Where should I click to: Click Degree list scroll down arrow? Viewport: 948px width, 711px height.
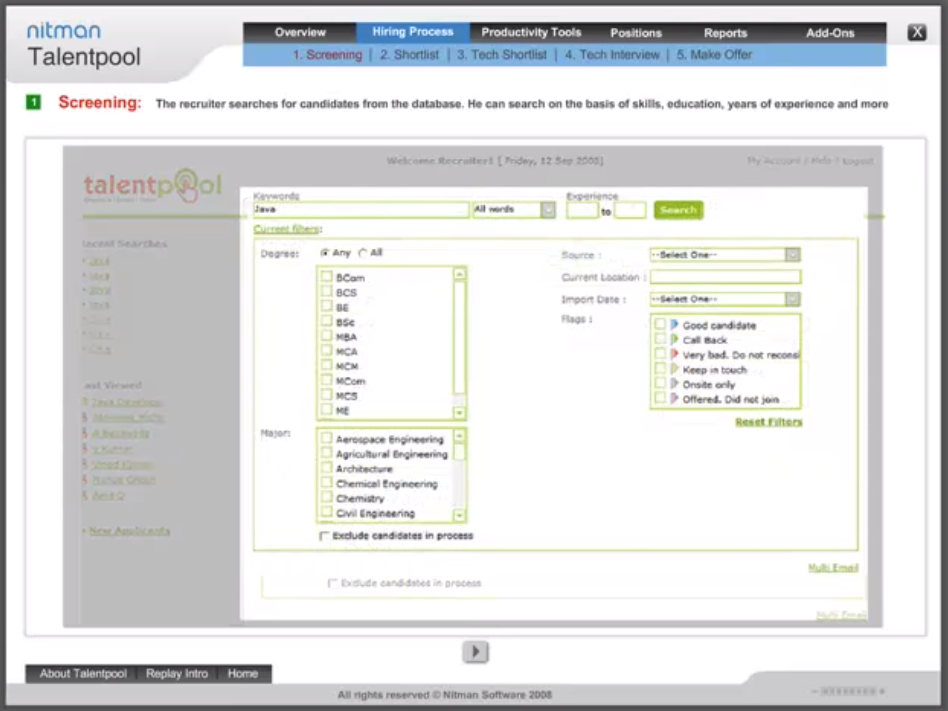(459, 412)
